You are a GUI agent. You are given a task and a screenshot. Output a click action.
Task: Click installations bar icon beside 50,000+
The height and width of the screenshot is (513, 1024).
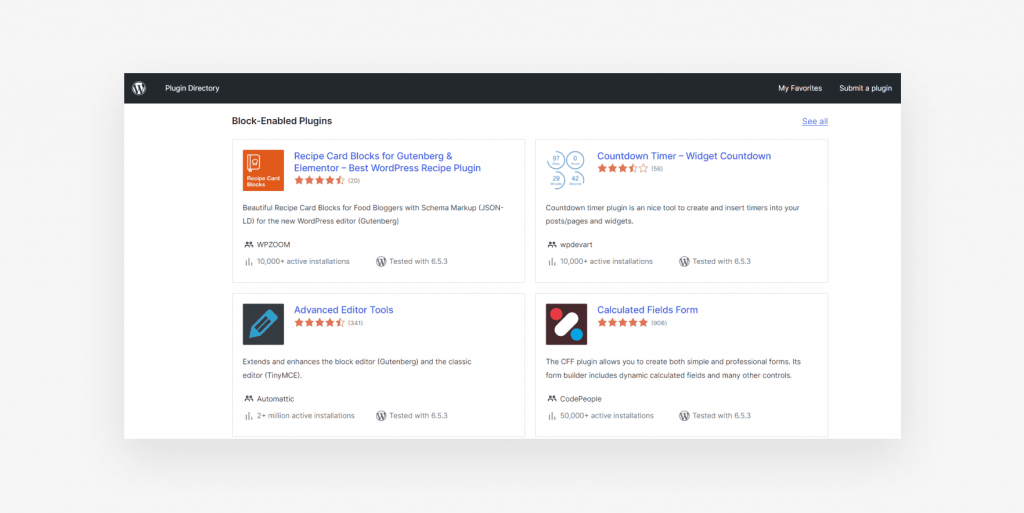552,415
